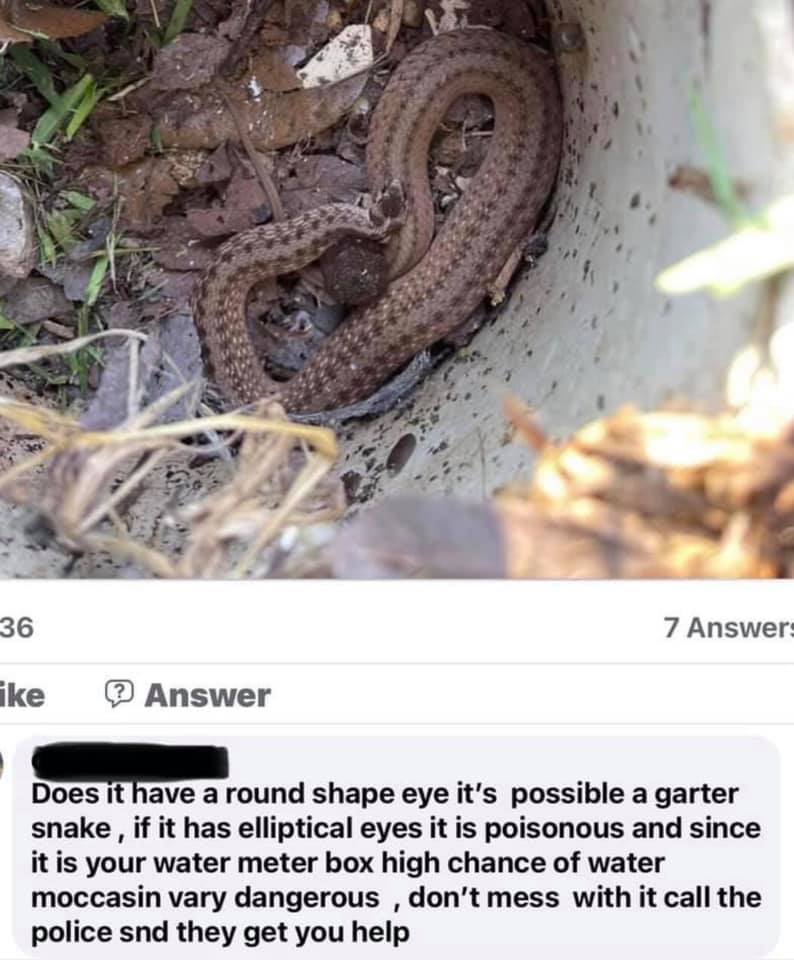The height and width of the screenshot is (960, 794).
Task: Tap the partially visible Like button
Action: 22,696
